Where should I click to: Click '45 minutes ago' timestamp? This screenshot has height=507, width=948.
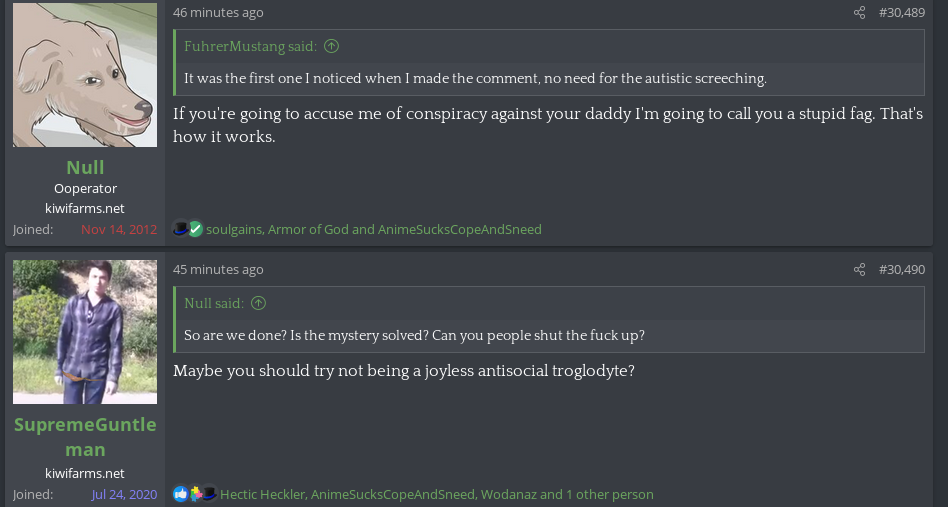[x=218, y=270]
